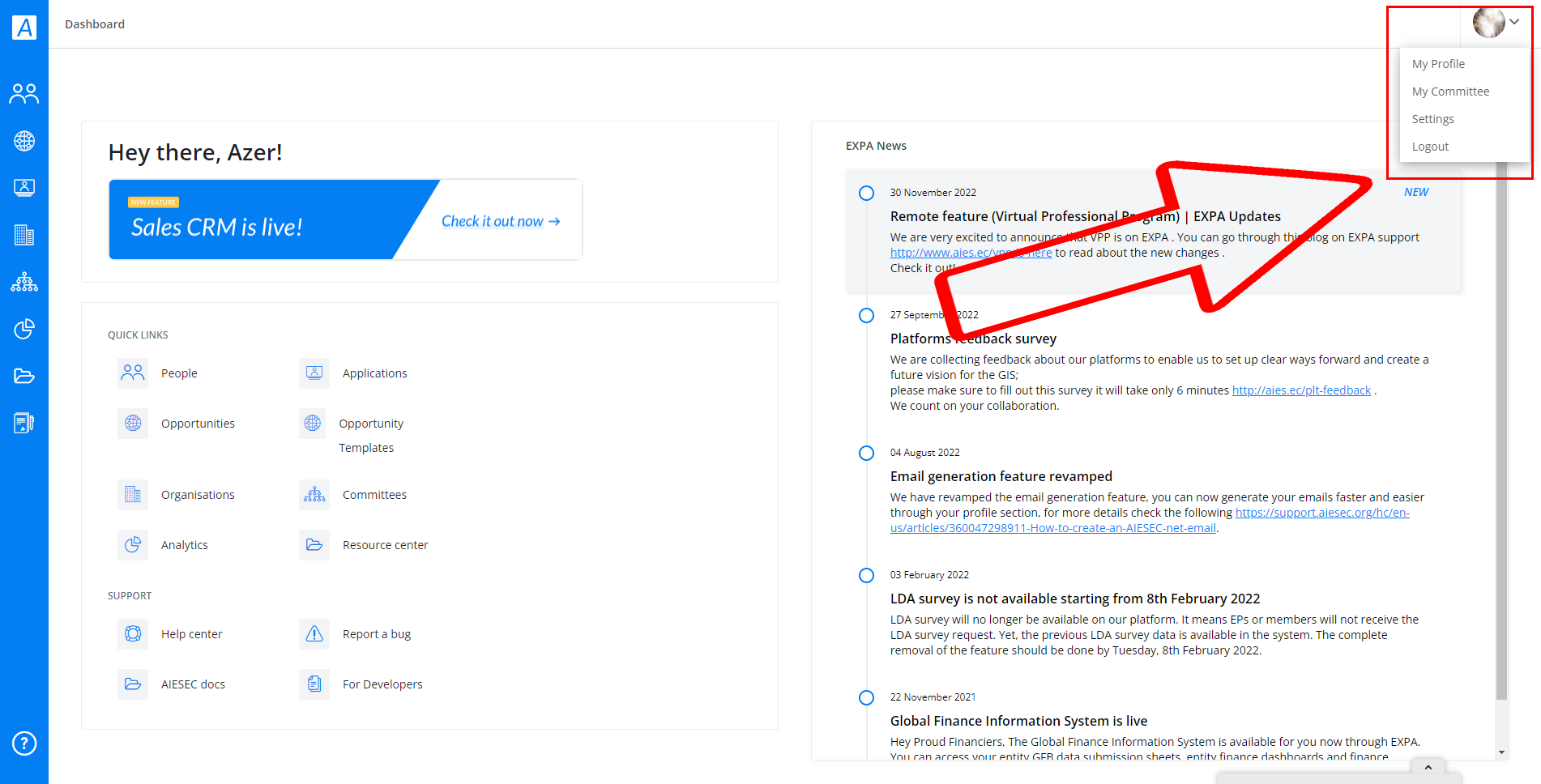Click Applications quick link icon
The image size is (1541, 784).
click(x=314, y=373)
